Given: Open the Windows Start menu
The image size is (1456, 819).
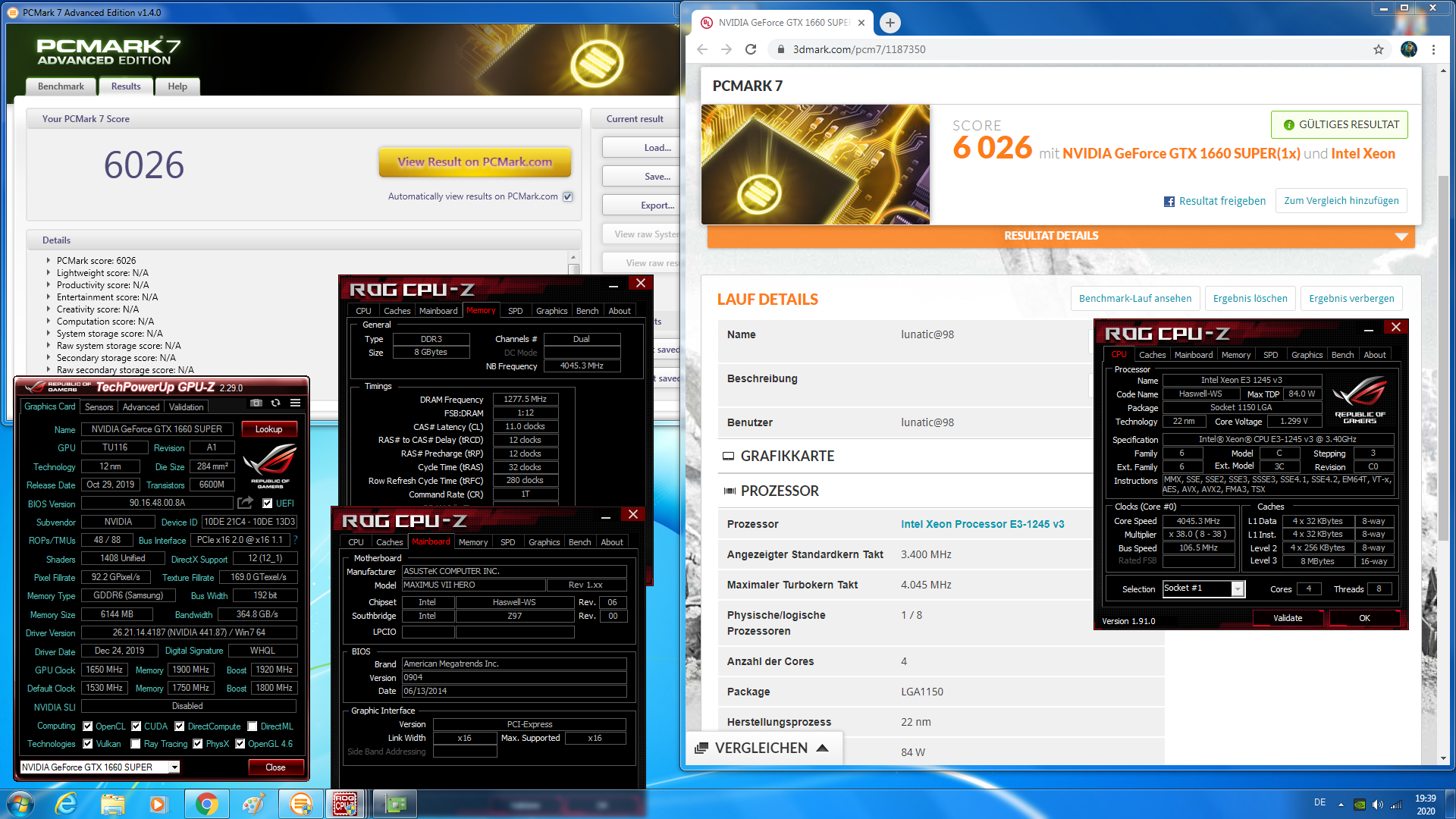Looking at the screenshot, I should click(20, 803).
